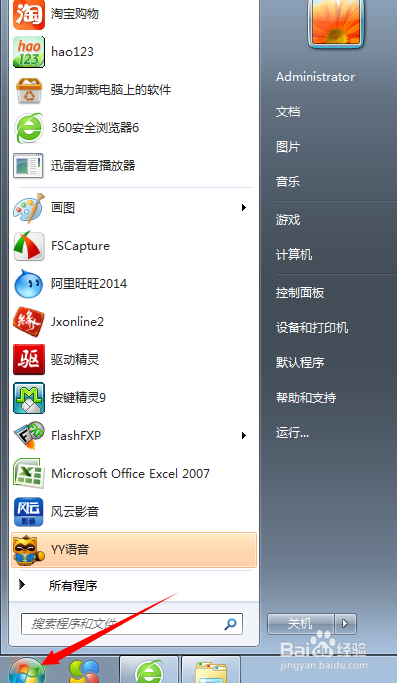Open 控制面板 control panel
This screenshot has width=397, height=683.
click(x=300, y=293)
